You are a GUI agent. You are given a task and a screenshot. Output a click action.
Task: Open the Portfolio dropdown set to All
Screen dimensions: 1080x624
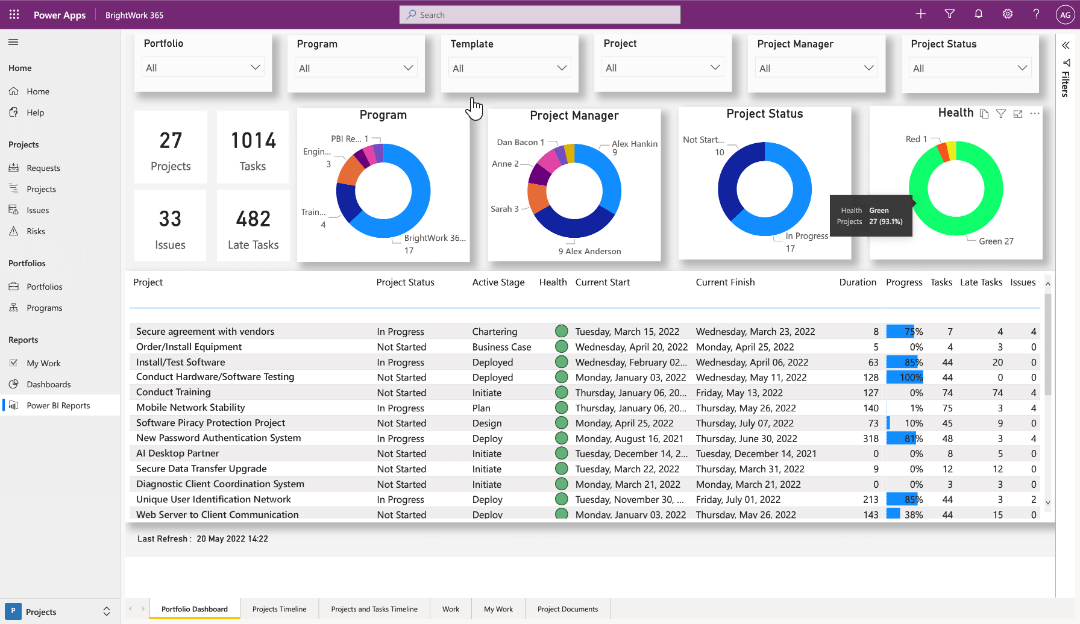coord(202,66)
